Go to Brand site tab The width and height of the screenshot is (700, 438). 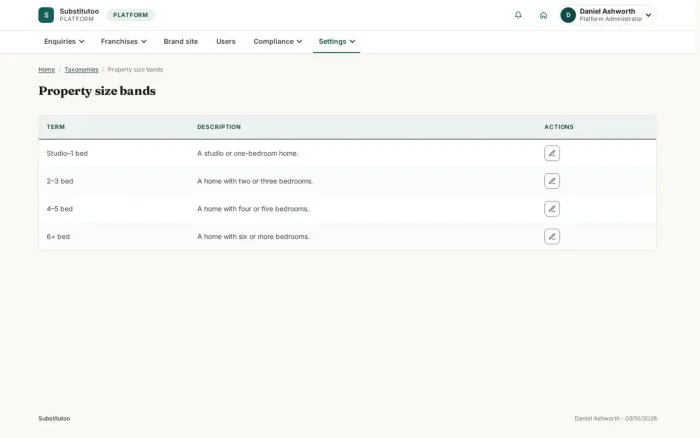[x=180, y=41]
